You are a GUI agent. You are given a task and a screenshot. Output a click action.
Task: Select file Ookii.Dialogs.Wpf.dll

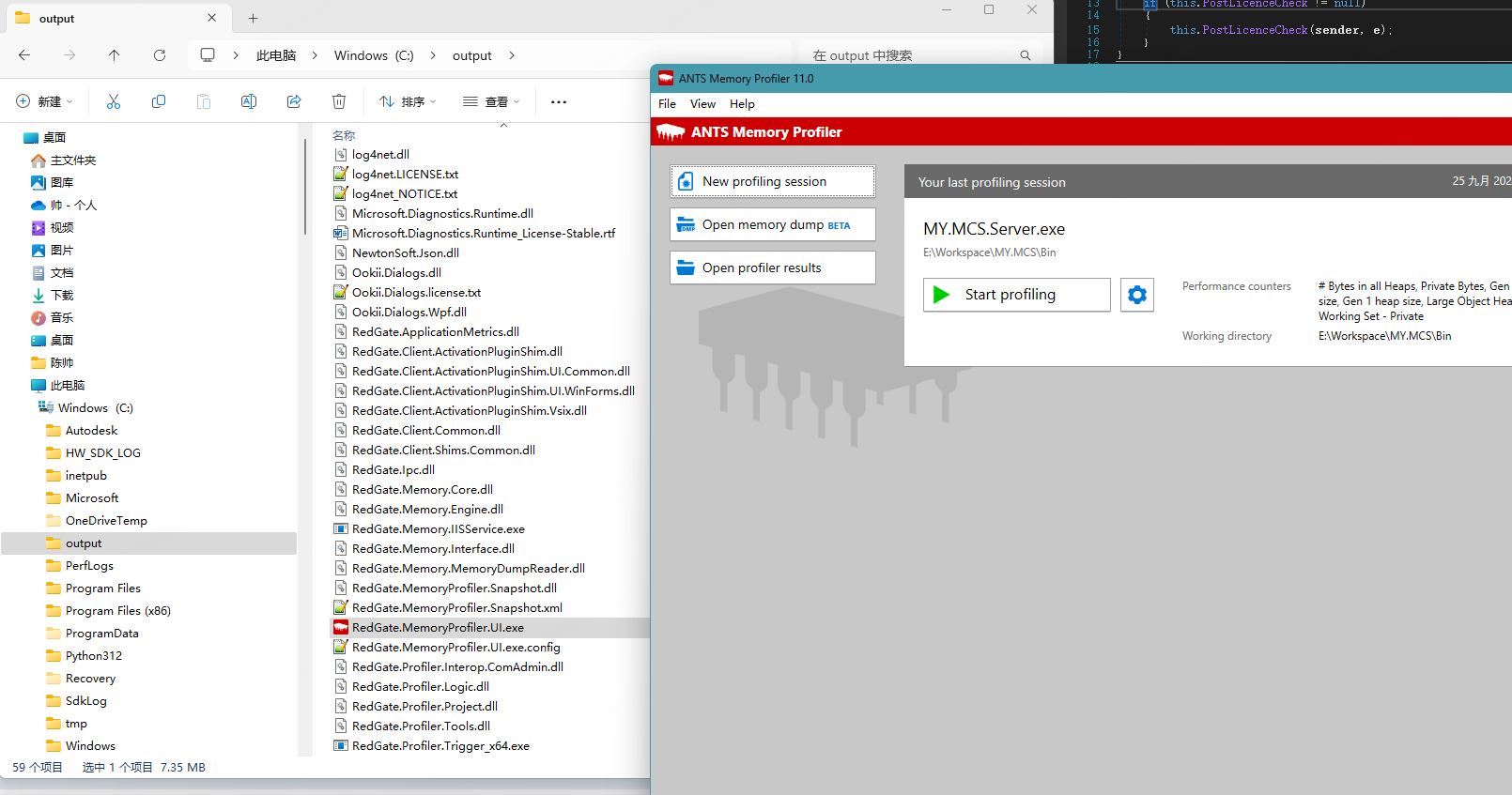(x=409, y=313)
